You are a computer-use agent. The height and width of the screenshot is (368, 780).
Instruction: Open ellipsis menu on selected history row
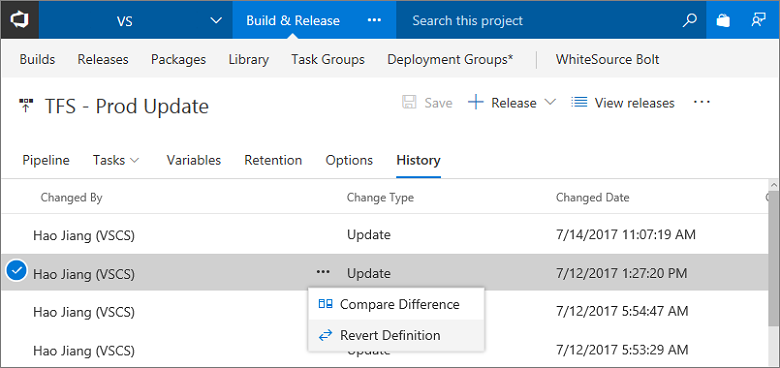[x=323, y=272]
